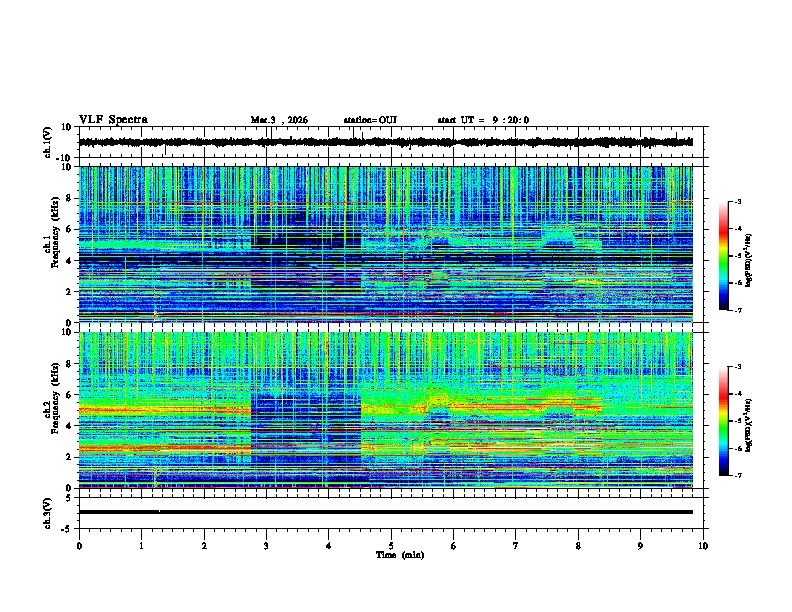
Task: Click the ch.2 colorbar log(PSD) label
Action: (x=749, y=426)
